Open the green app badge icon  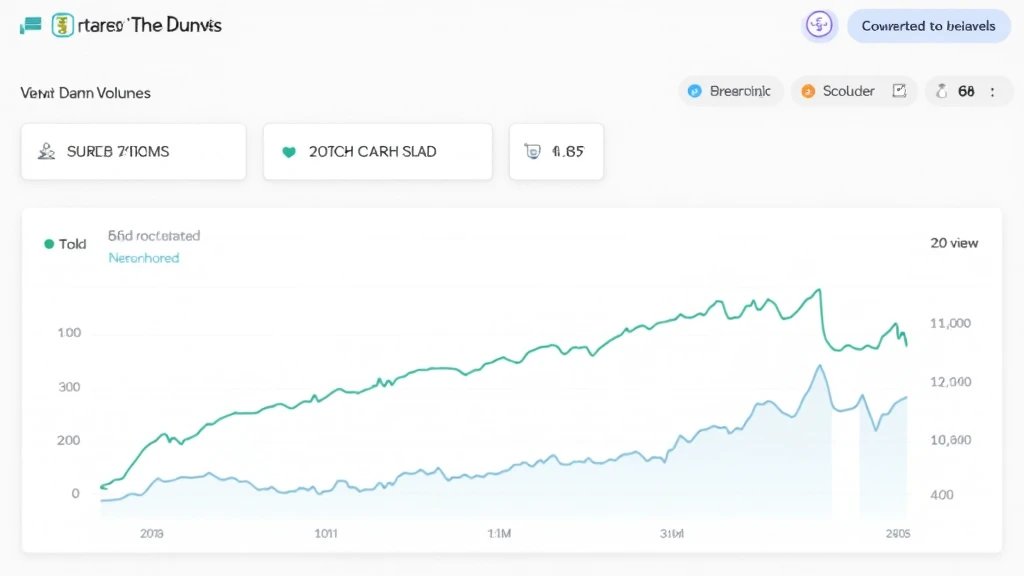click(63, 25)
